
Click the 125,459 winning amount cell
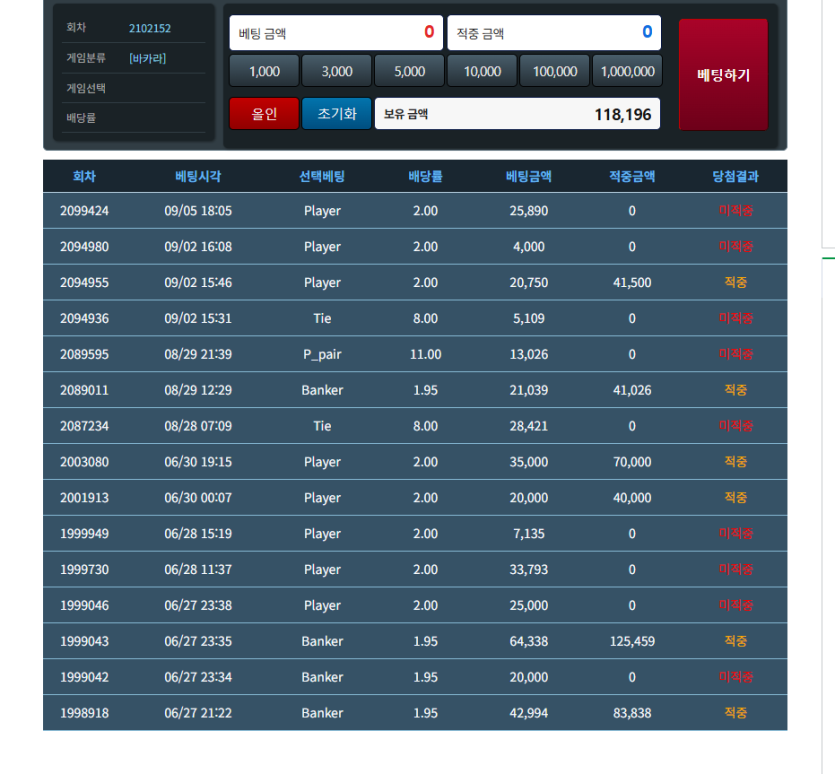point(632,641)
